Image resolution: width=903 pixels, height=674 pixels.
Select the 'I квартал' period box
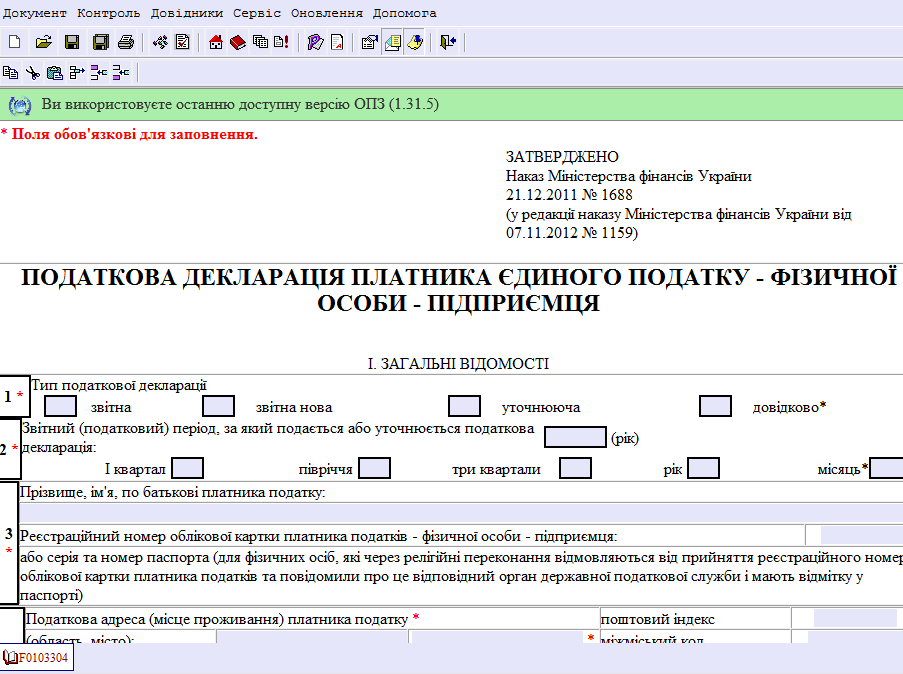(x=187, y=468)
